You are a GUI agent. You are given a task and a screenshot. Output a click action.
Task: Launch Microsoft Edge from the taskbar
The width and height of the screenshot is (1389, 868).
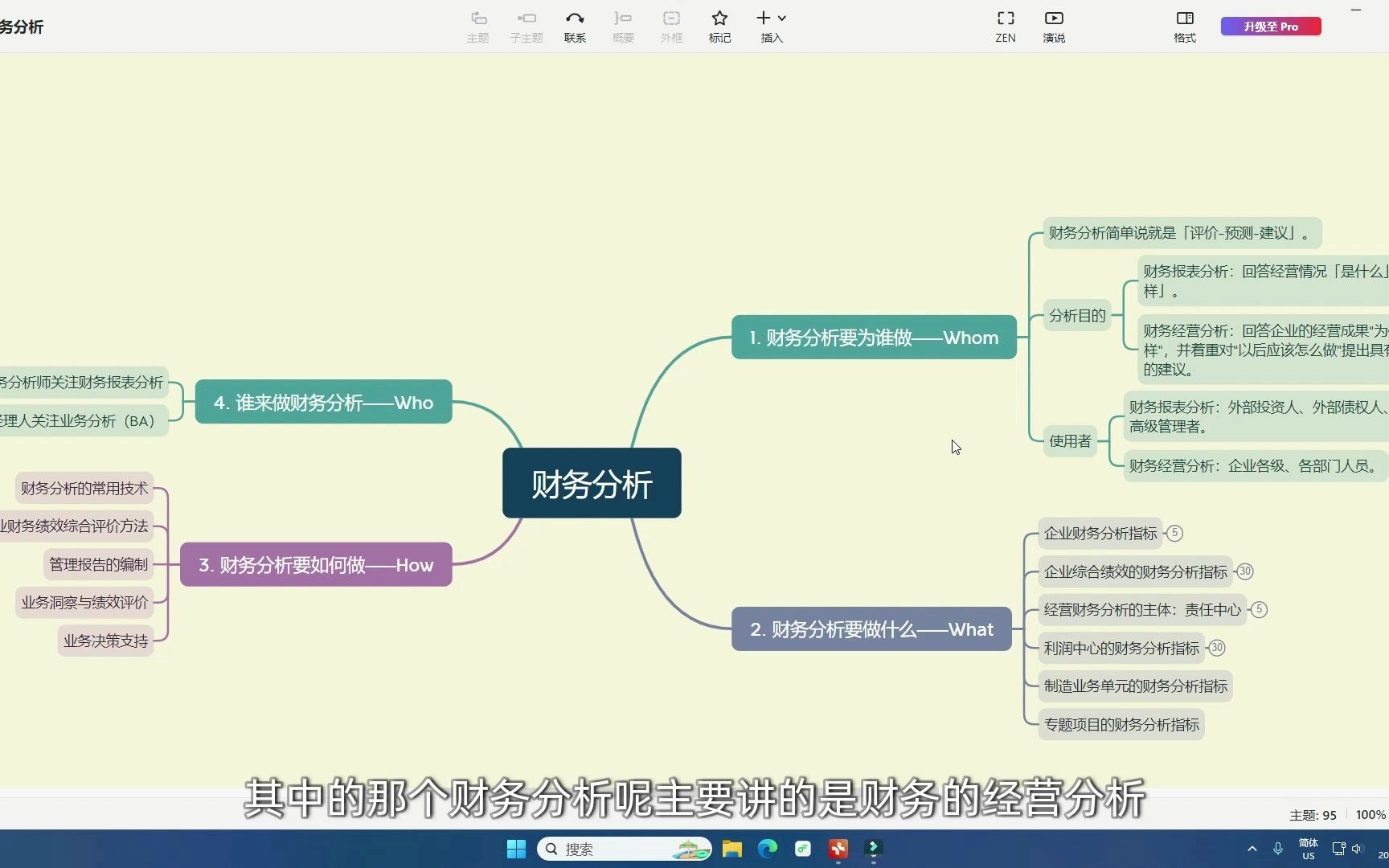[x=768, y=849]
